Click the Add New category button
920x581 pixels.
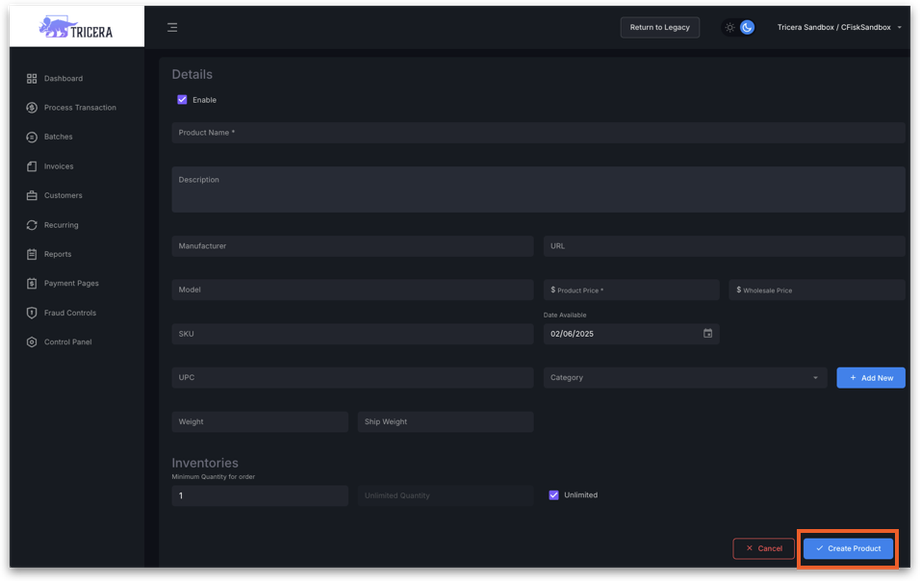(x=871, y=378)
